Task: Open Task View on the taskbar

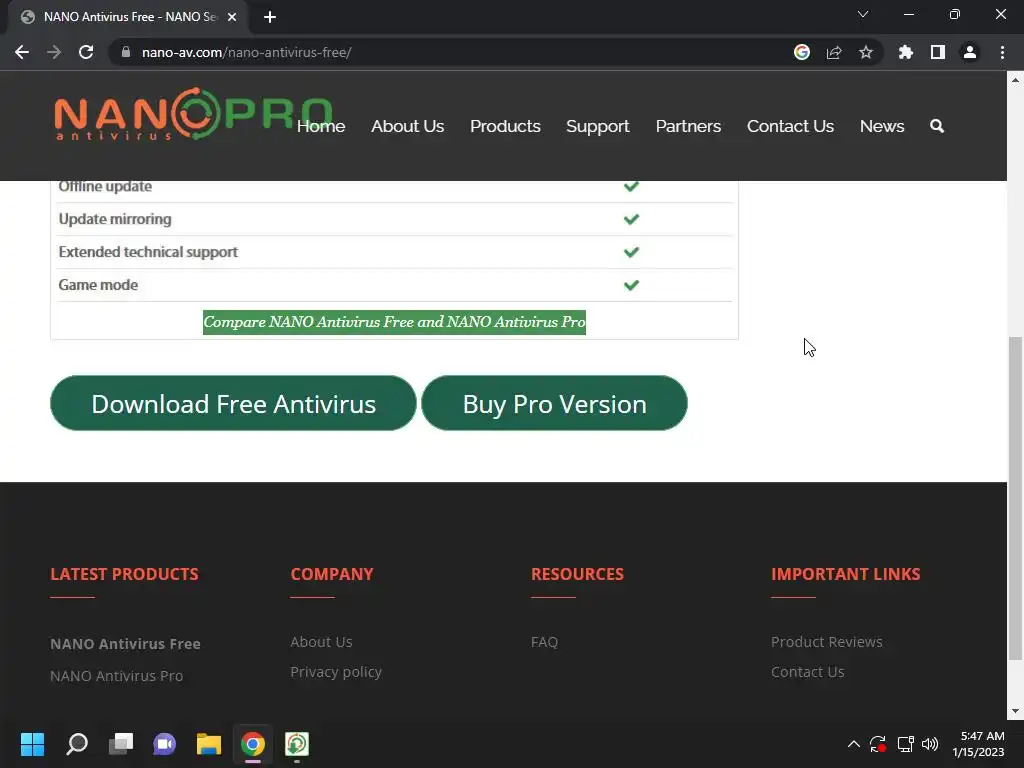Action: coord(121,744)
